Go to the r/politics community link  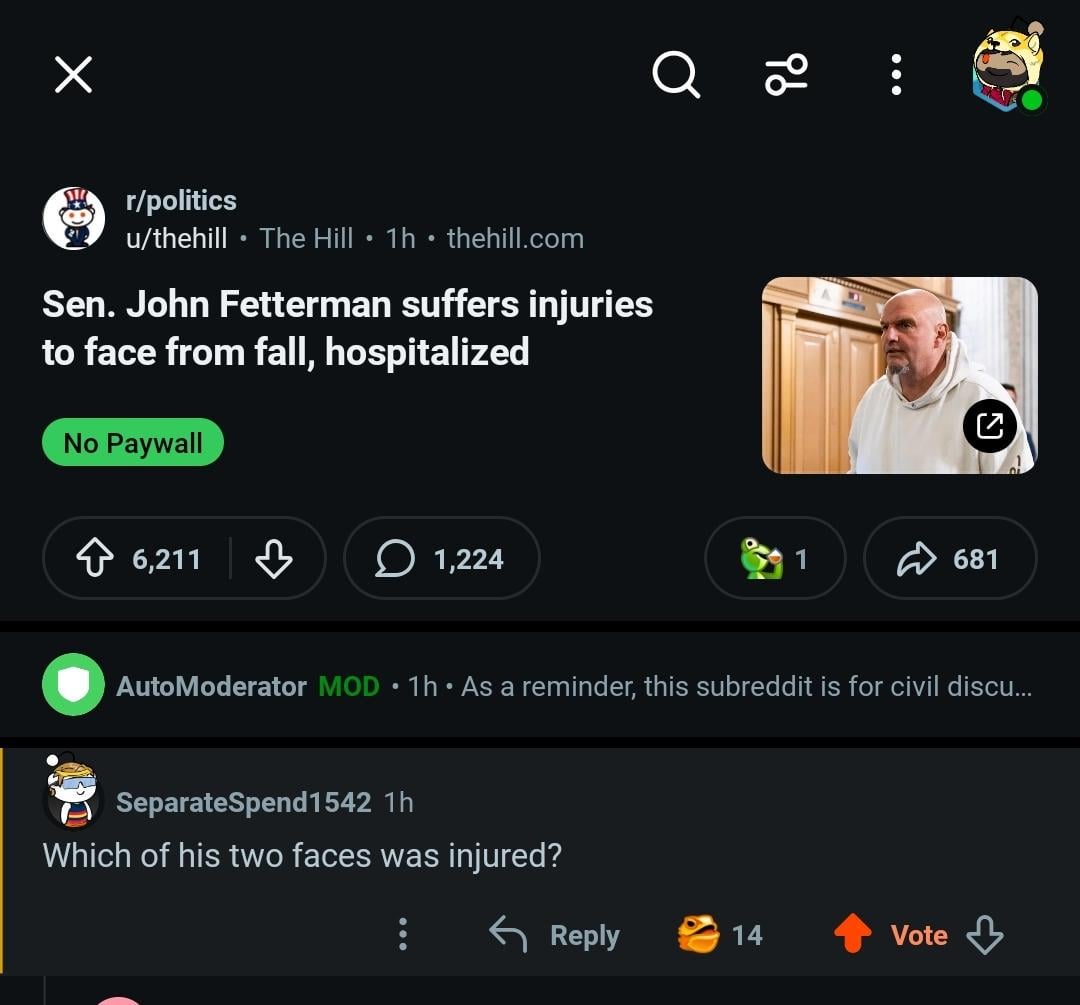181,200
